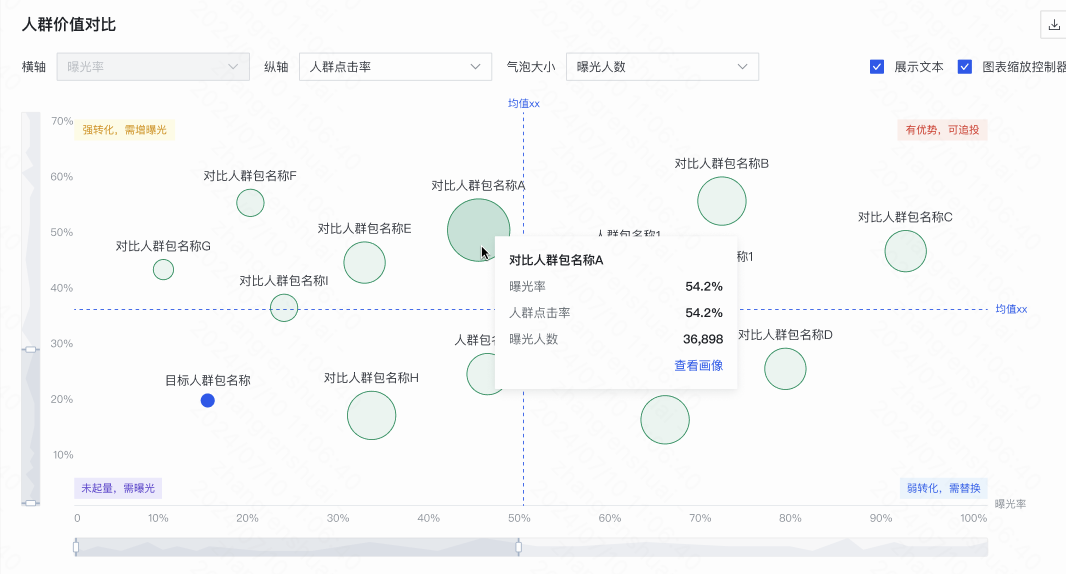This screenshot has height=574, width=1066.
Task: Click the 弱转化，需替换 quadrant label
Action: pos(944,488)
